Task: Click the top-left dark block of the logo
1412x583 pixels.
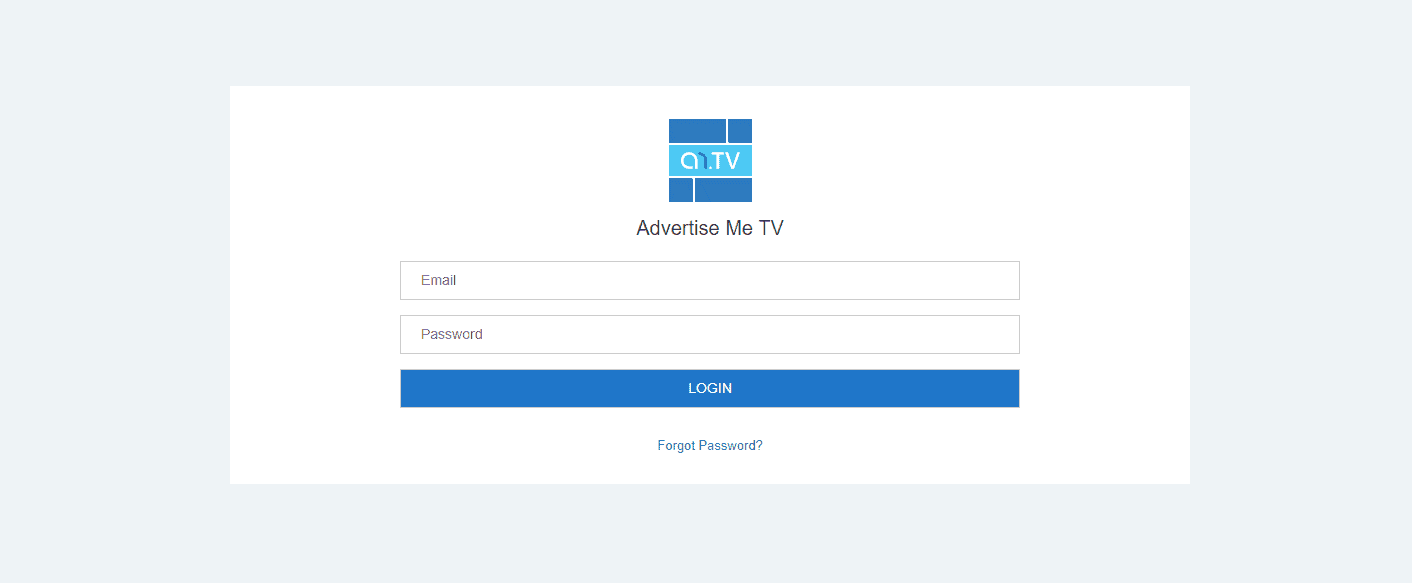Action: (695, 130)
